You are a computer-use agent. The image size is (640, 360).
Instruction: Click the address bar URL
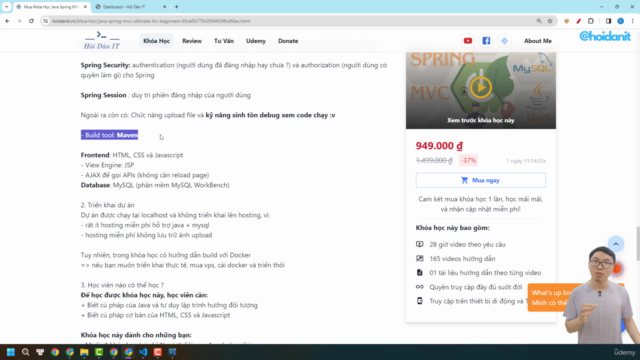coord(151,21)
